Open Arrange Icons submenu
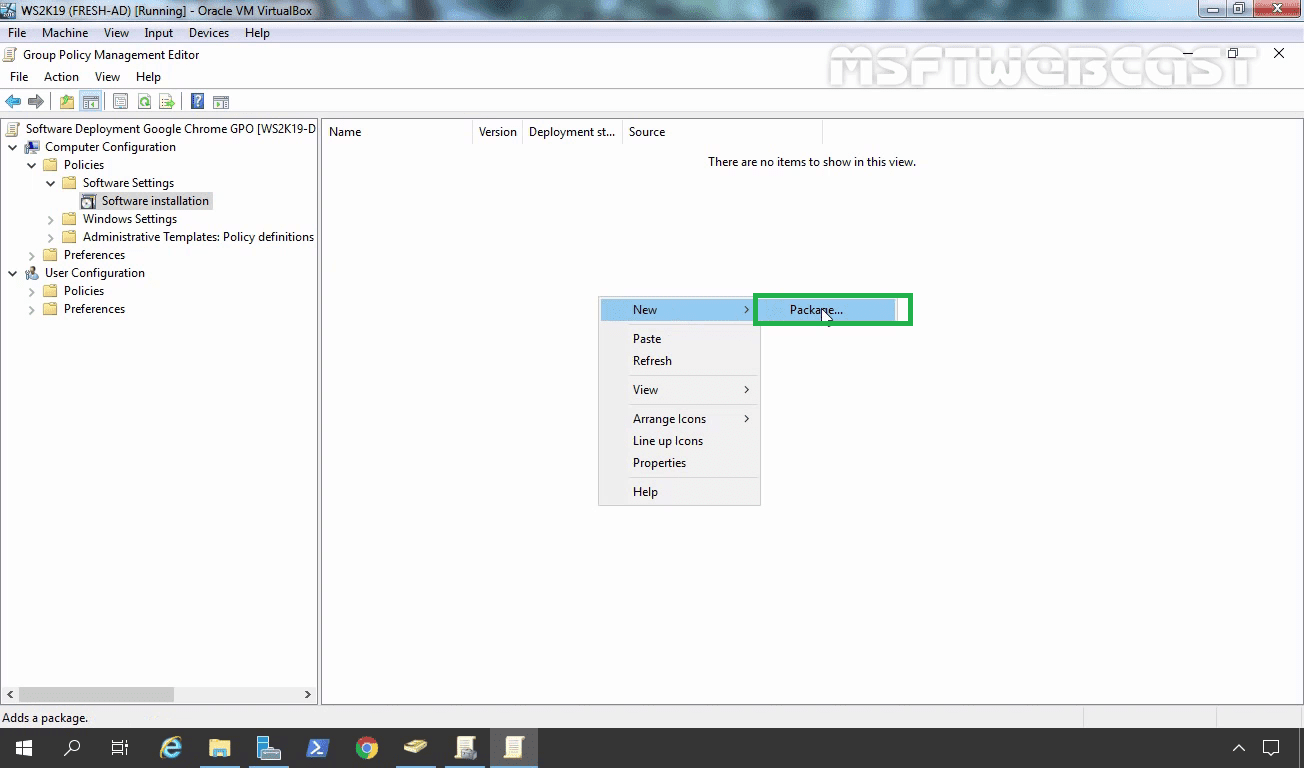 pos(678,419)
